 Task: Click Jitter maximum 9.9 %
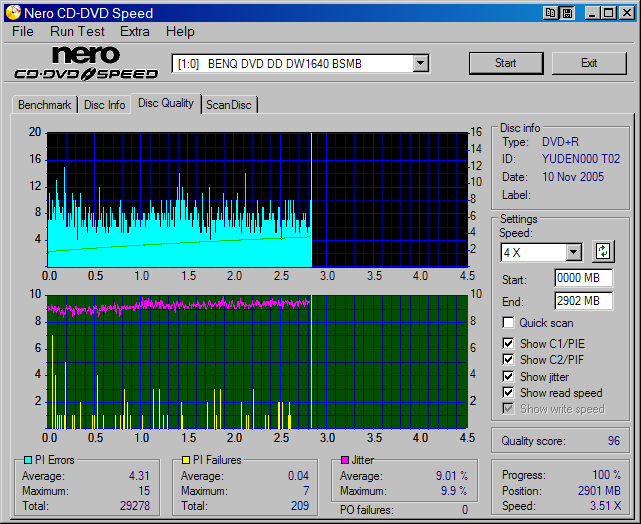pyautogui.click(x=454, y=490)
